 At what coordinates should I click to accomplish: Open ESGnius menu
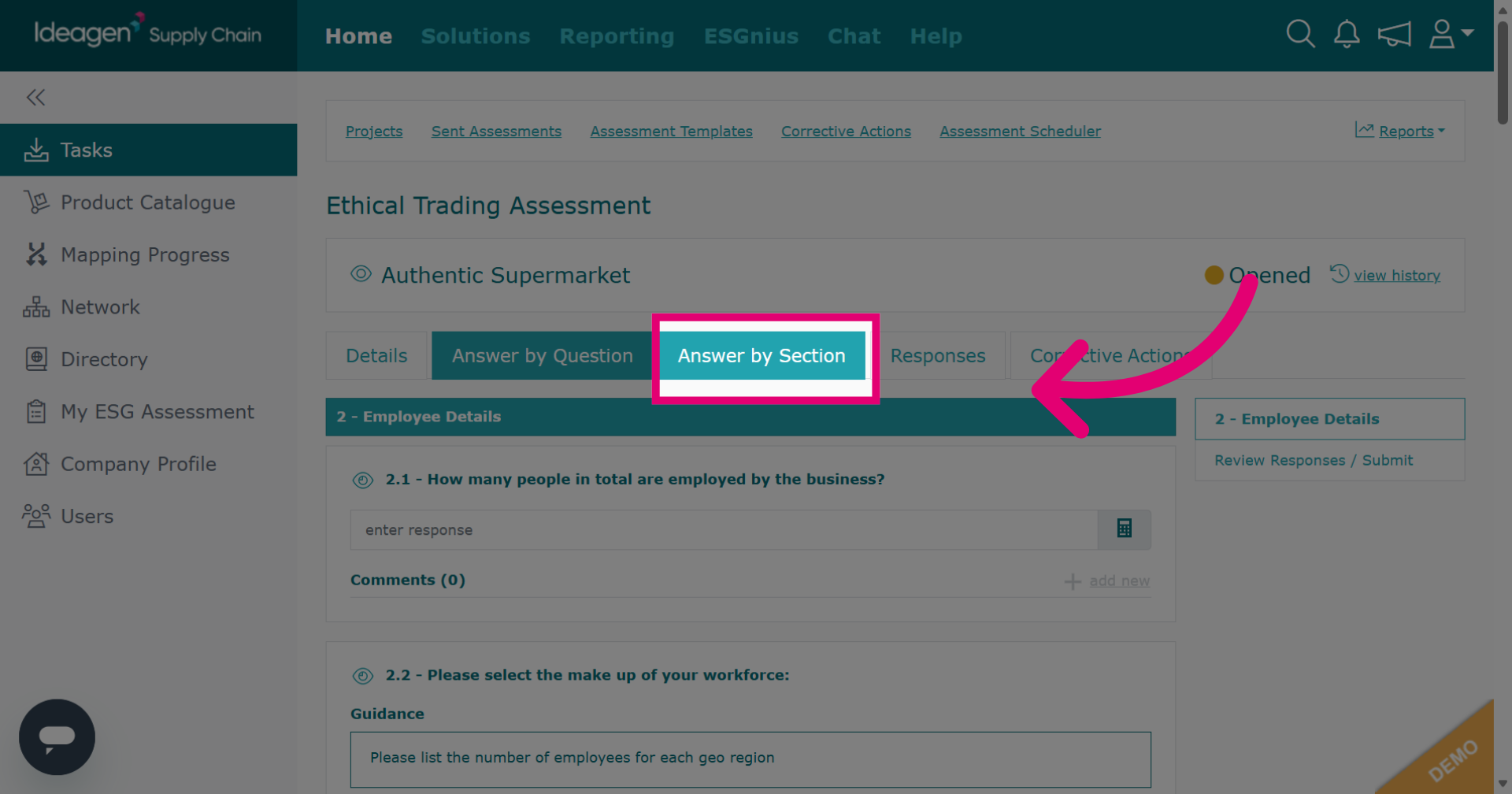751,36
